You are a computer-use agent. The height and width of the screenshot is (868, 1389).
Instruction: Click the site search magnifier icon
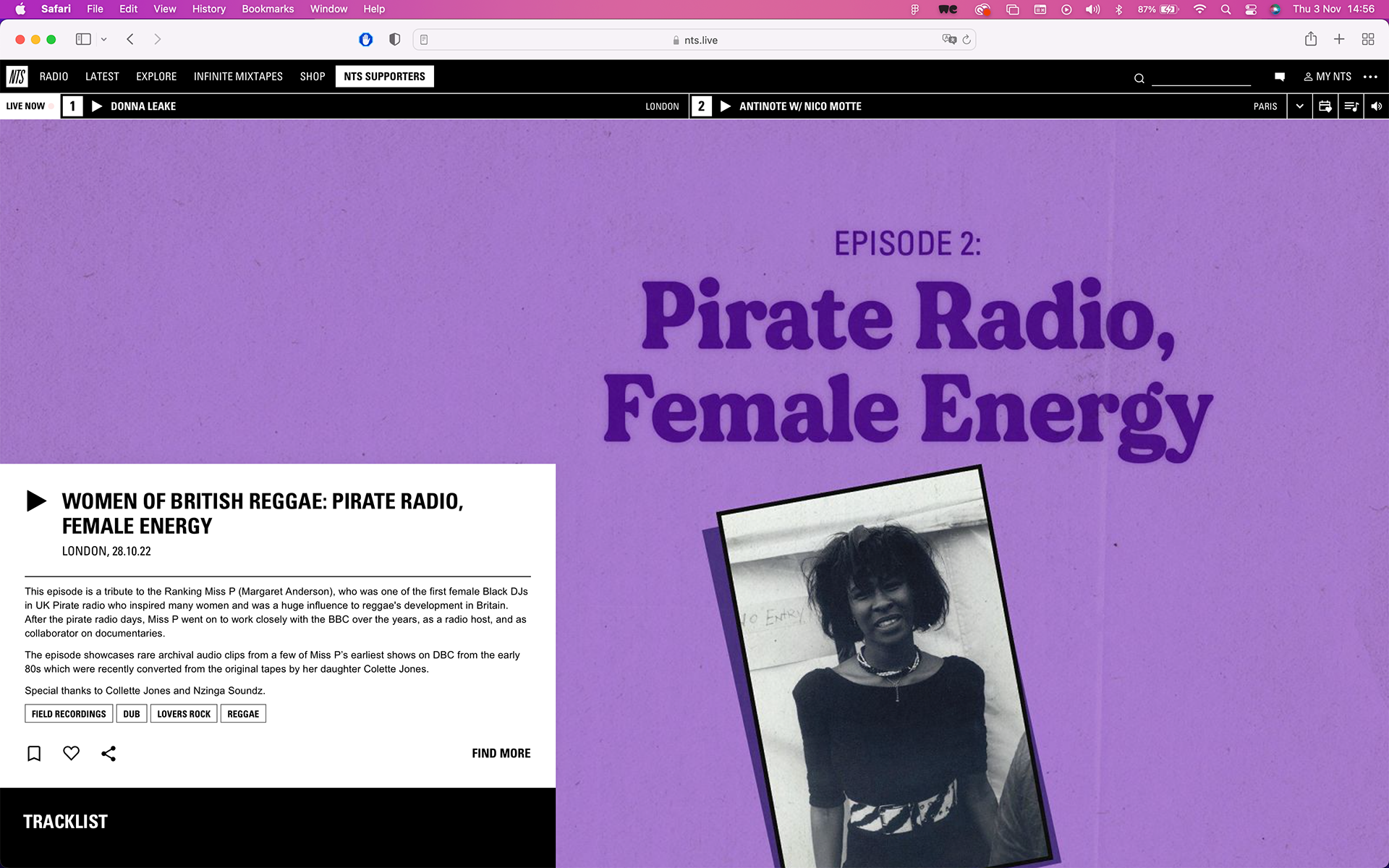tap(1139, 78)
